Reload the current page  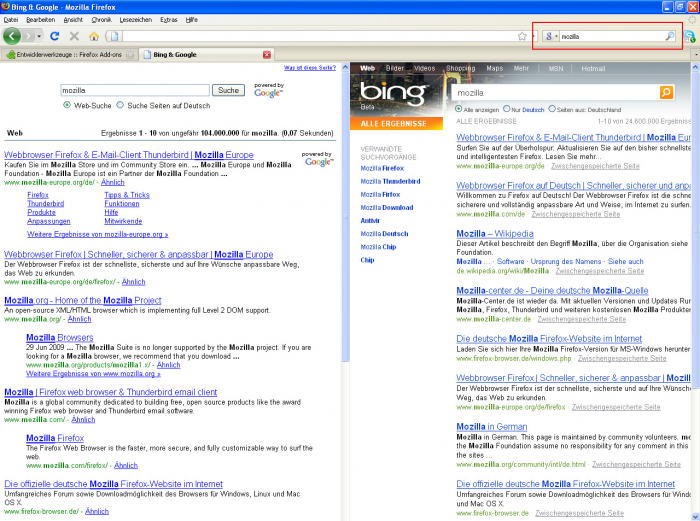[x=54, y=36]
